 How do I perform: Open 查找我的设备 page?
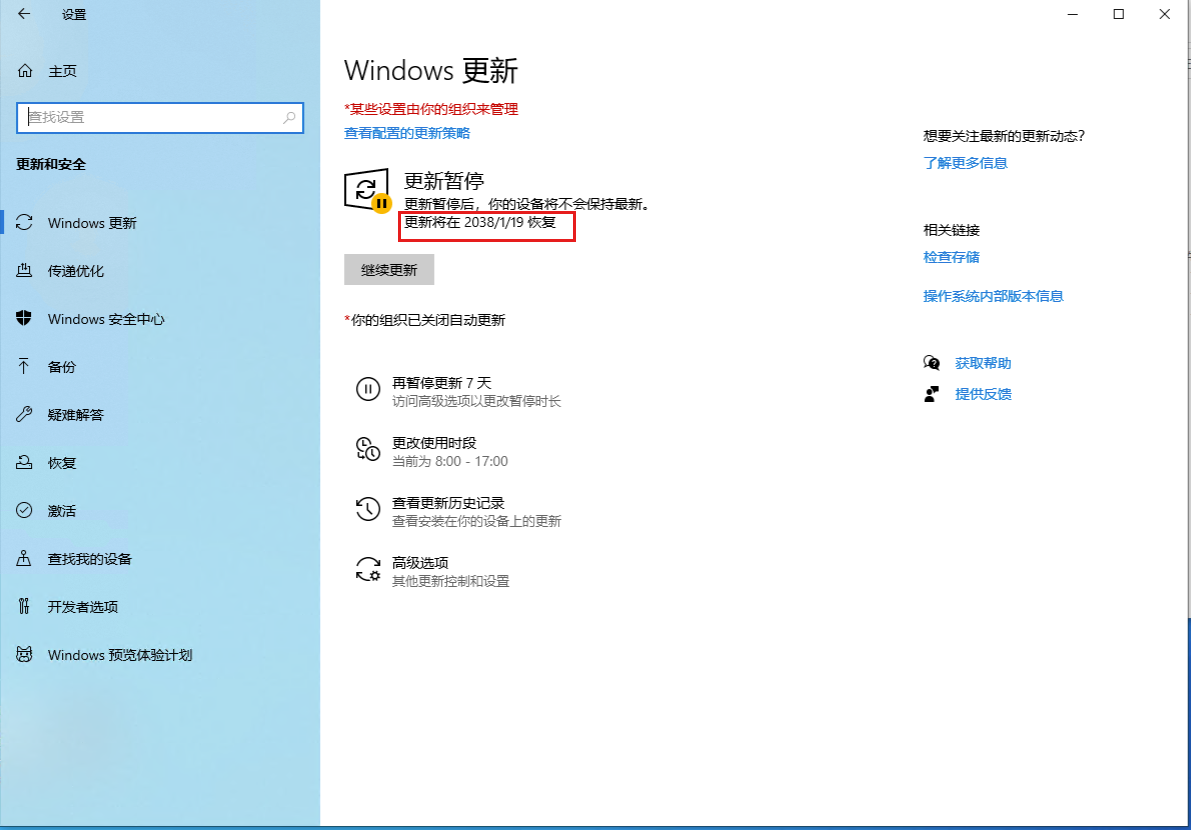(160, 559)
